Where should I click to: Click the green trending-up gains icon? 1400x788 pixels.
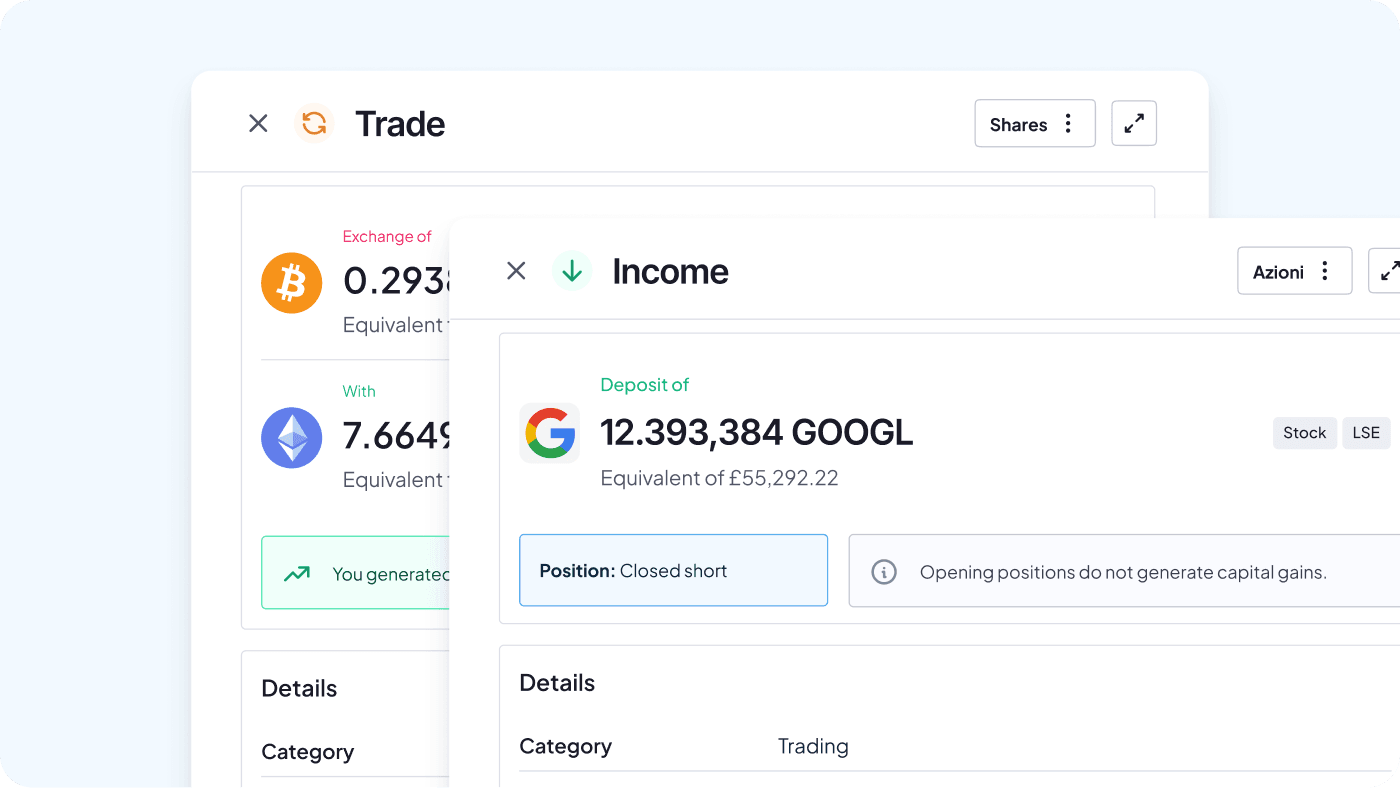click(296, 574)
